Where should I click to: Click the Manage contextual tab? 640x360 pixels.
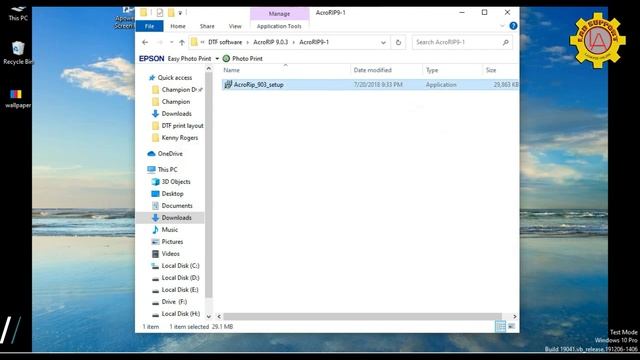279,14
